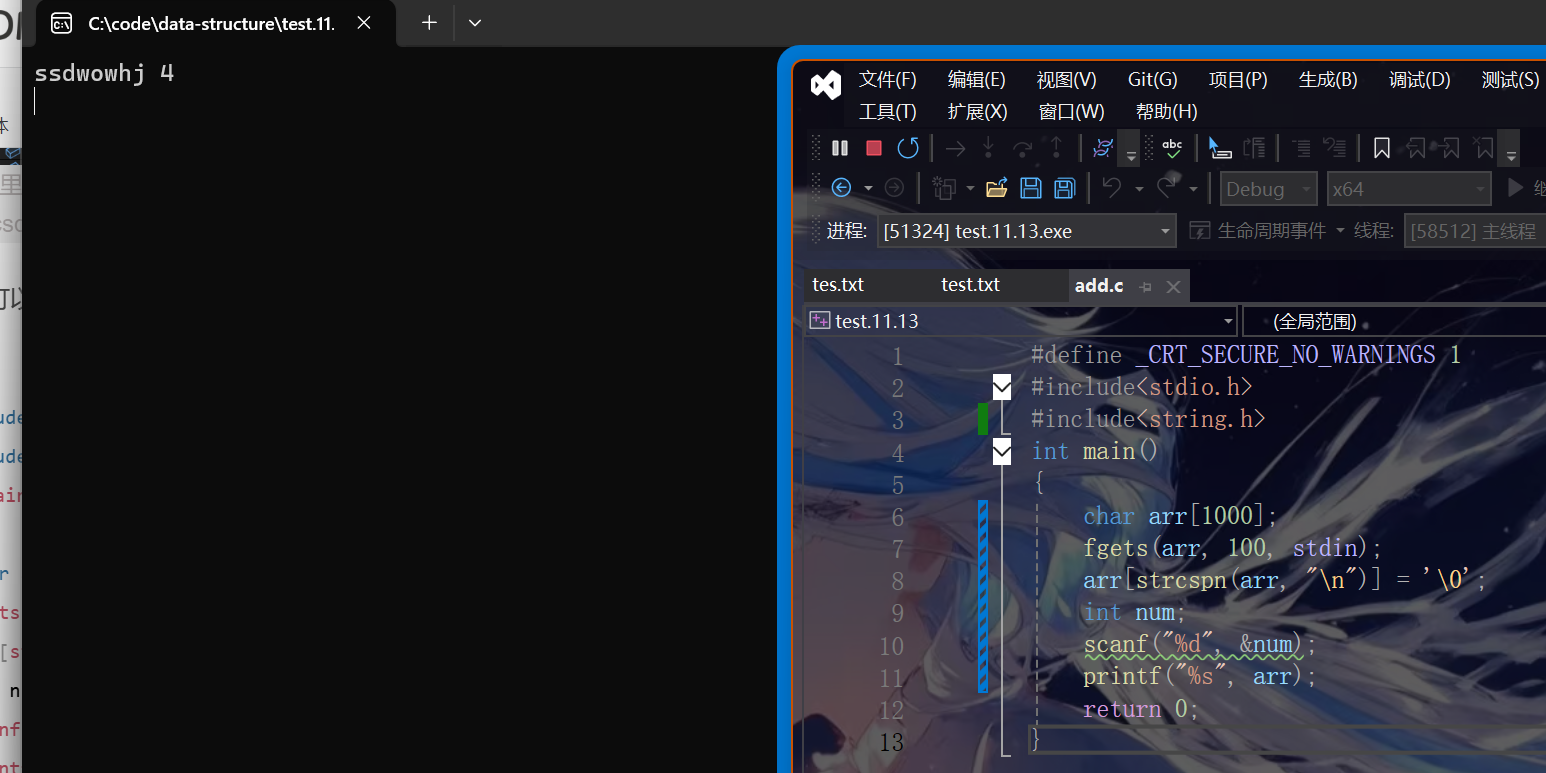This screenshot has width=1546, height=773.
Task: Pin the add.c tab
Action: (x=1146, y=287)
